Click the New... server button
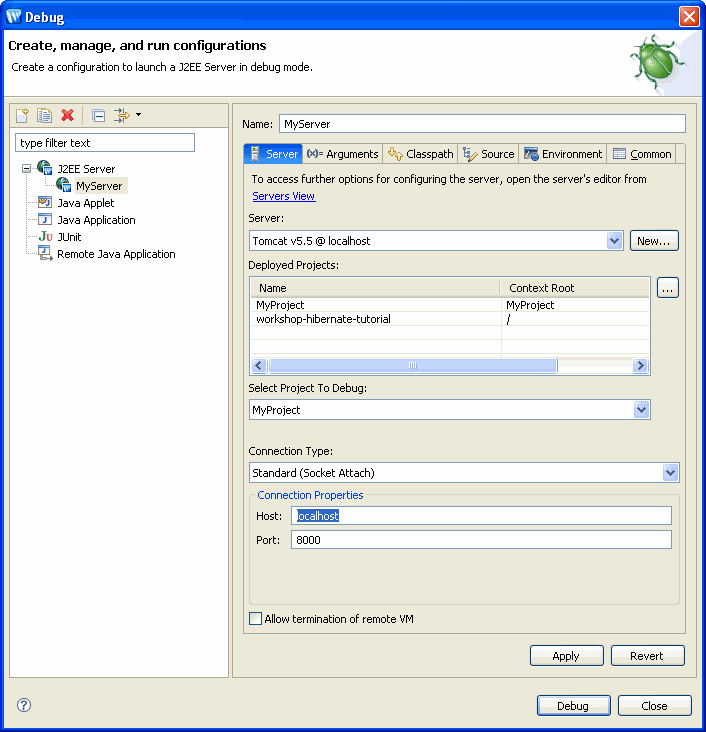Viewport: 706px width, 732px height. coord(654,241)
